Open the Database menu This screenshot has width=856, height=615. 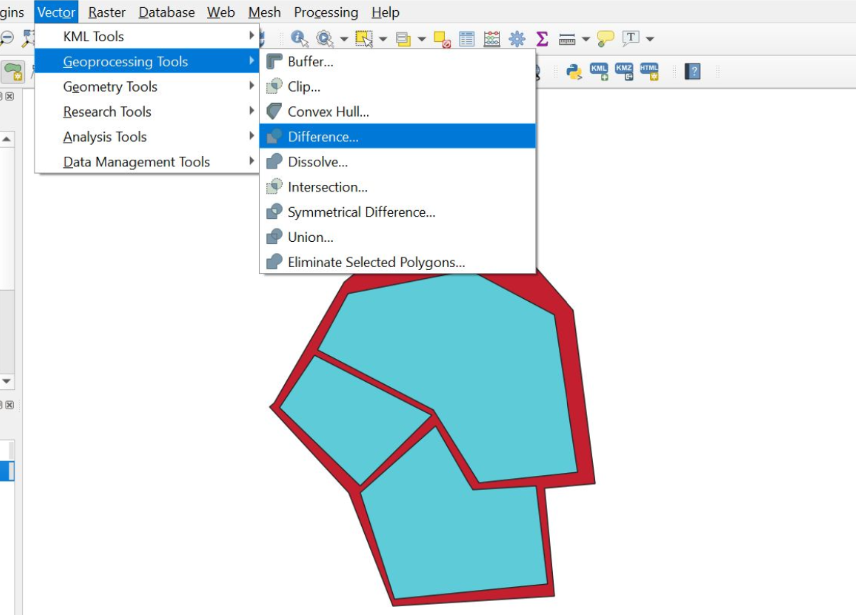tap(167, 12)
